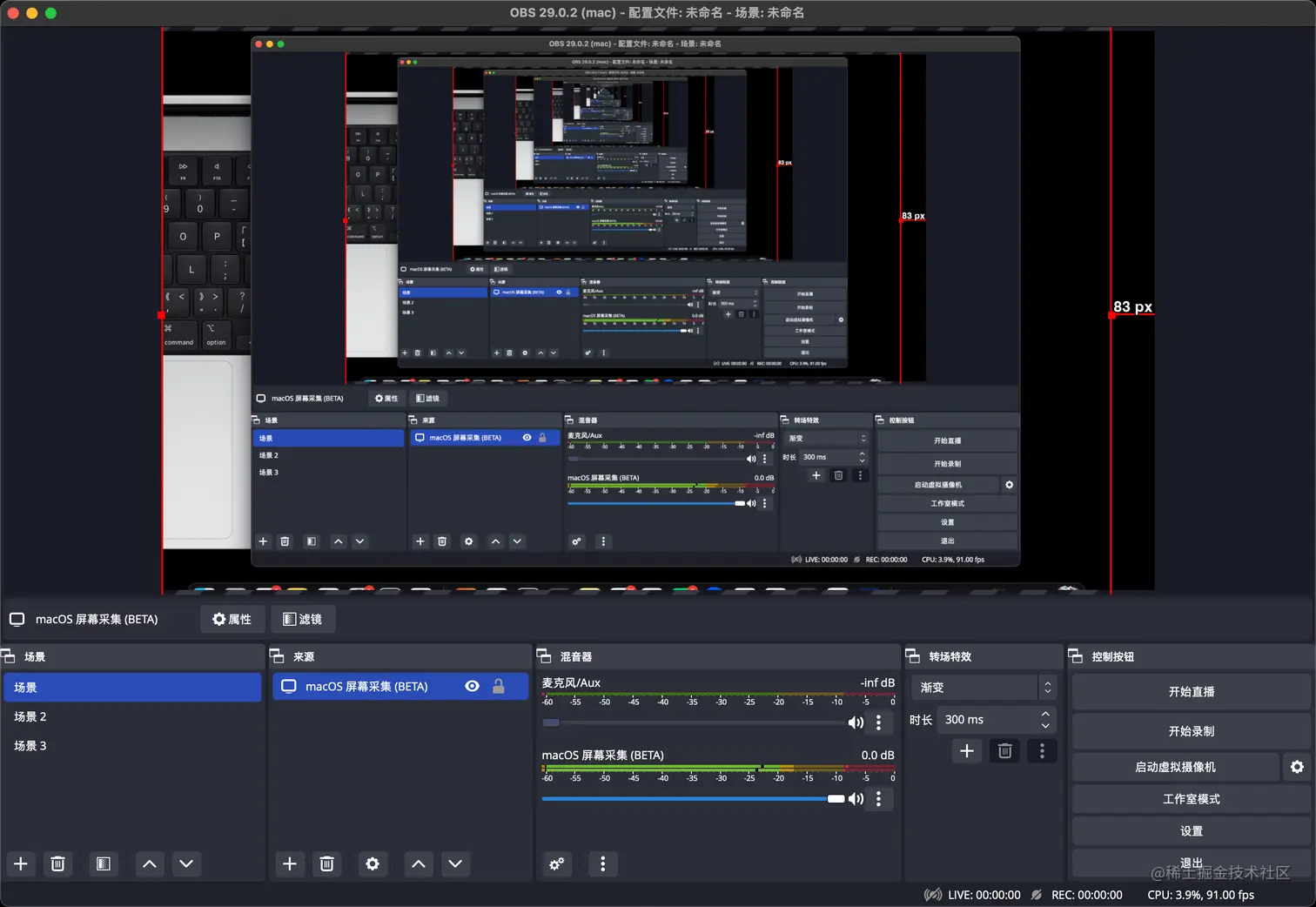This screenshot has width=1316, height=907.
Task: Click 退出 exit button
Action: pyautogui.click(x=1191, y=863)
